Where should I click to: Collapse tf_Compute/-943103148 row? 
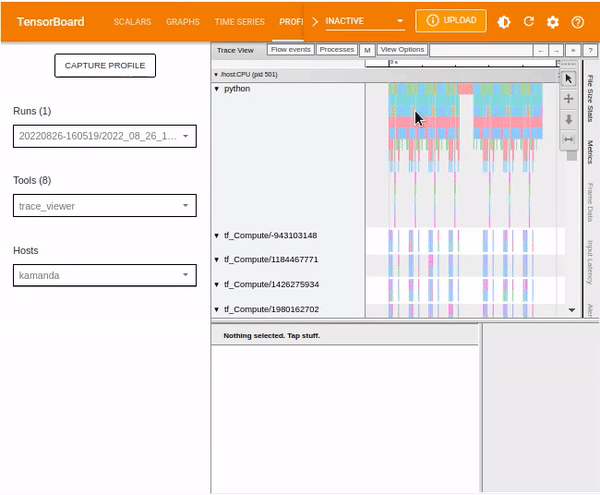coord(217,236)
